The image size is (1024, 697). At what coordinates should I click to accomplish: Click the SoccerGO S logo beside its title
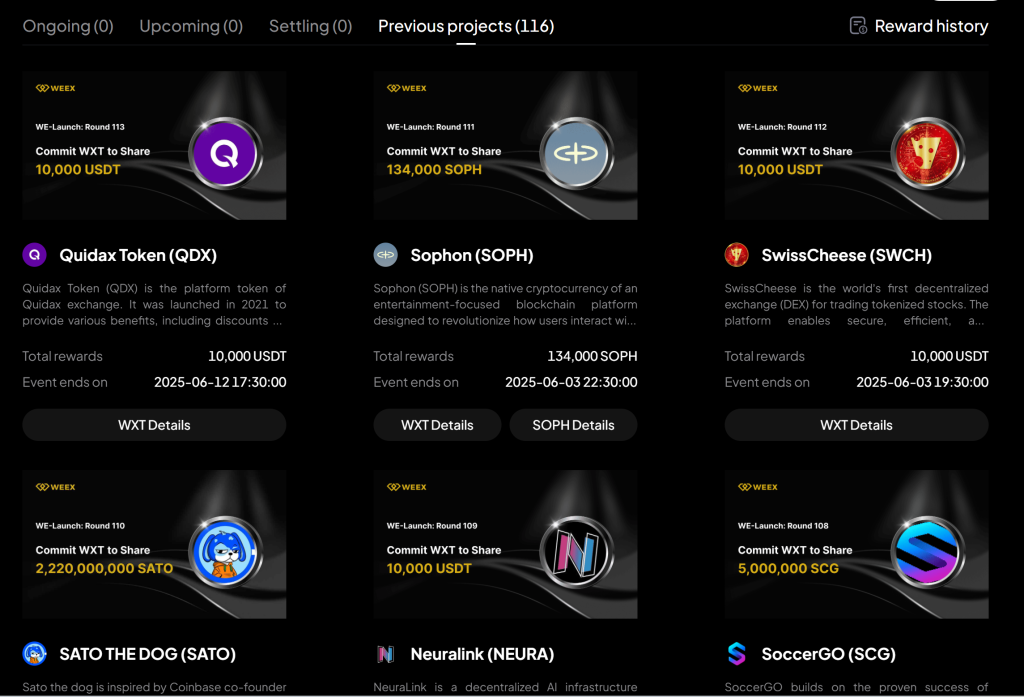(737, 653)
